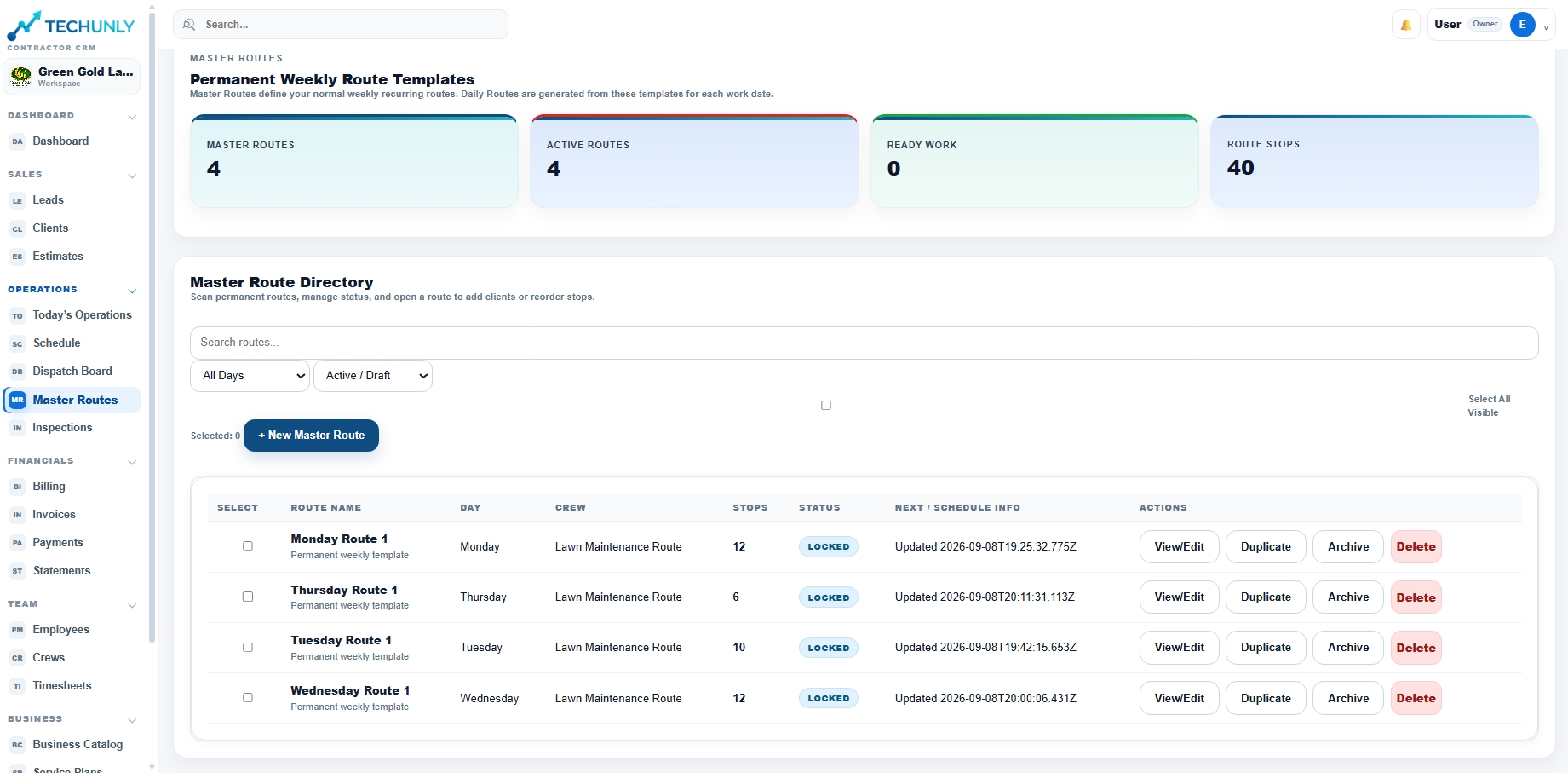Click the Clients CL sidebar icon
1568x773 pixels.
[17, 228]
